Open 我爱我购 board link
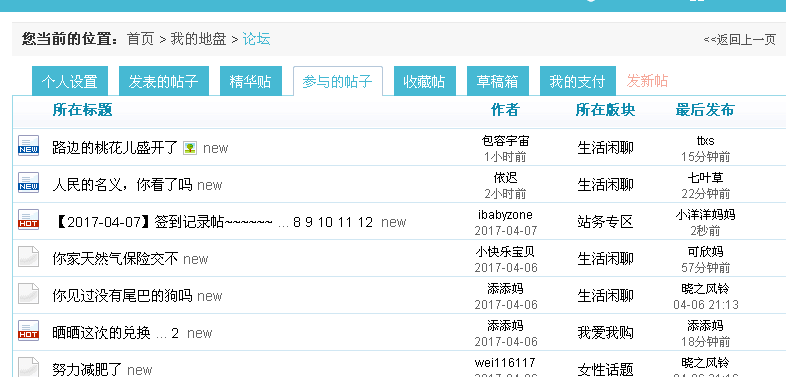 pos(606,333)
